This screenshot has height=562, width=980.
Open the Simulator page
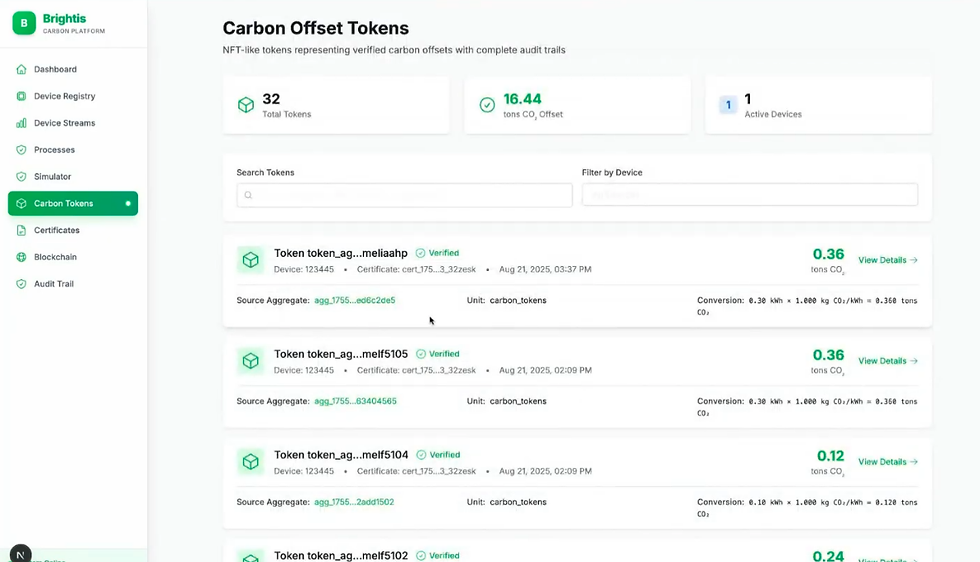coord(73,177)
